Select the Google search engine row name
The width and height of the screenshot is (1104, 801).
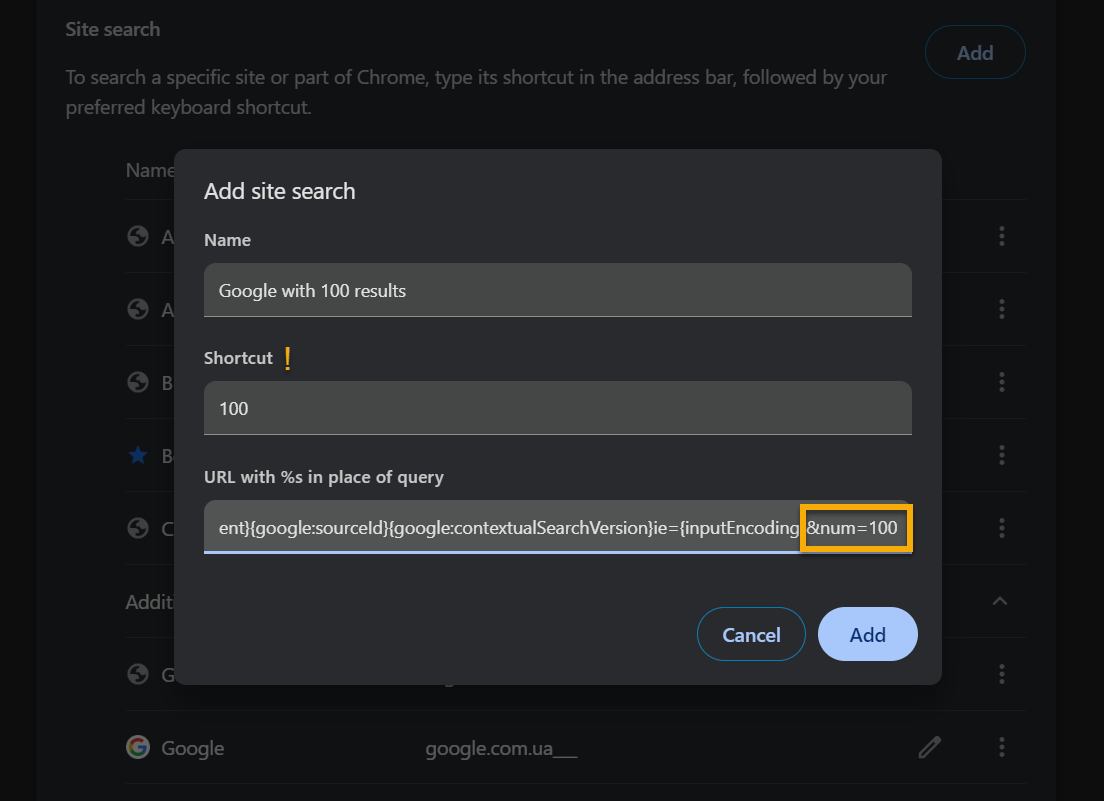coord(192,748)
